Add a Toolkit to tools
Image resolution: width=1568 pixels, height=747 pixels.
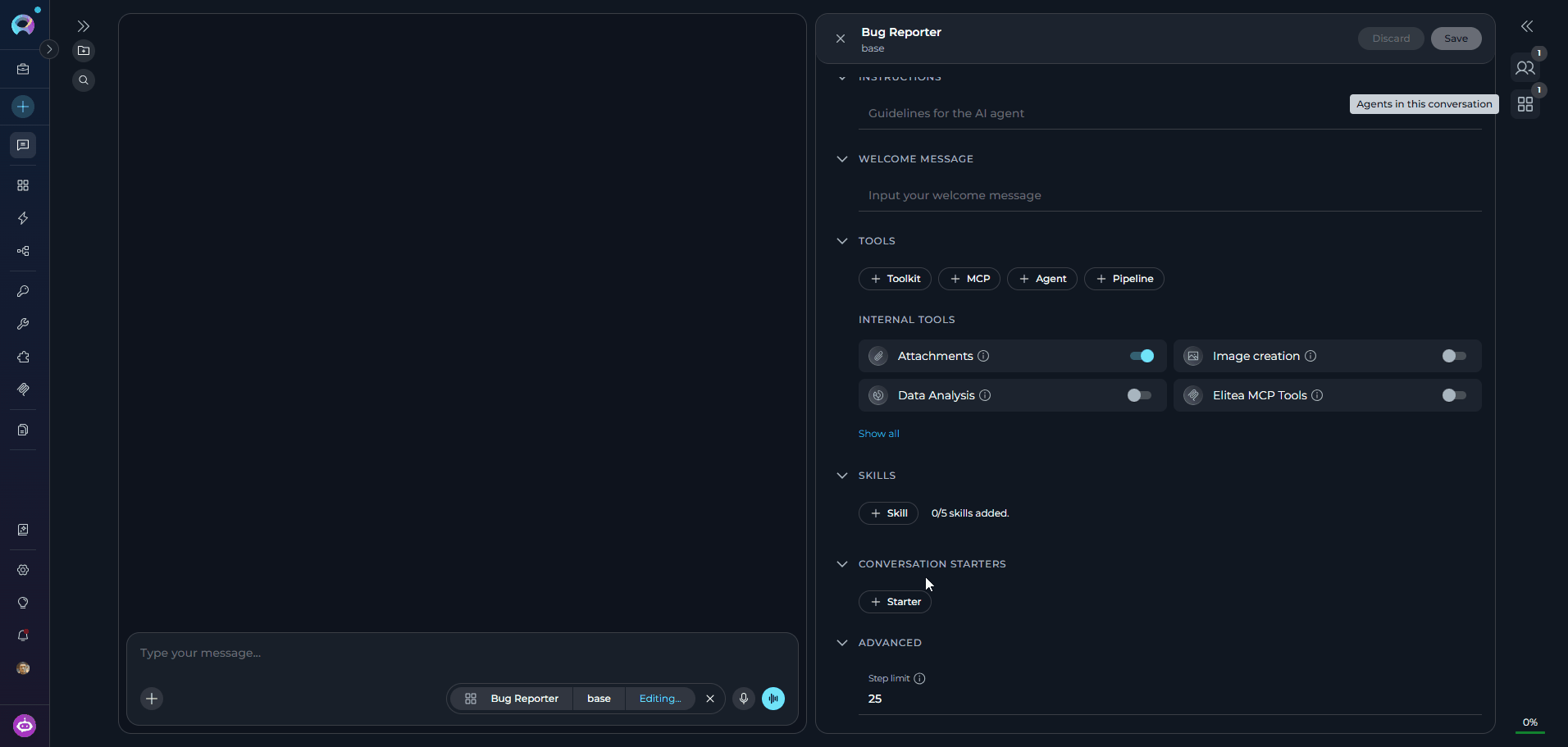895,279
